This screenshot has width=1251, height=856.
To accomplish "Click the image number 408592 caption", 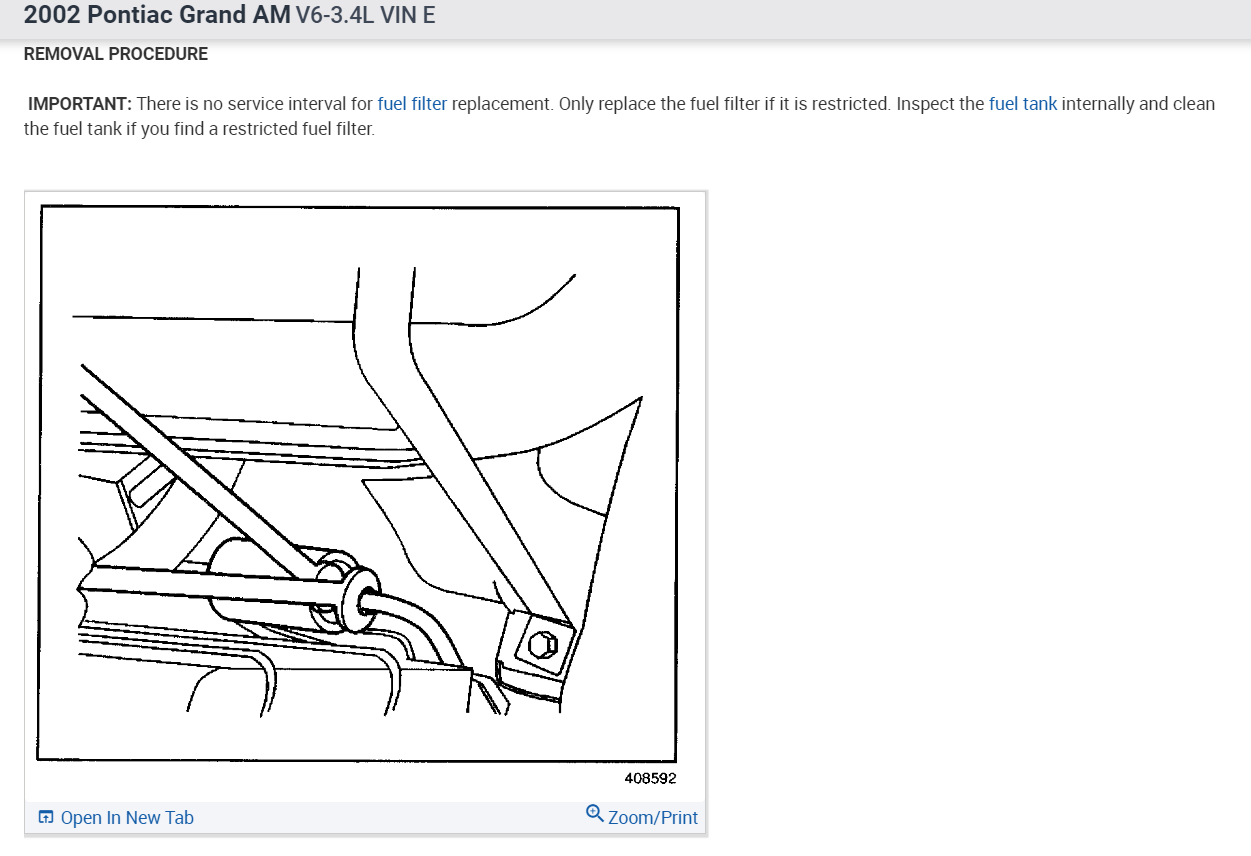I will point(650,779).
